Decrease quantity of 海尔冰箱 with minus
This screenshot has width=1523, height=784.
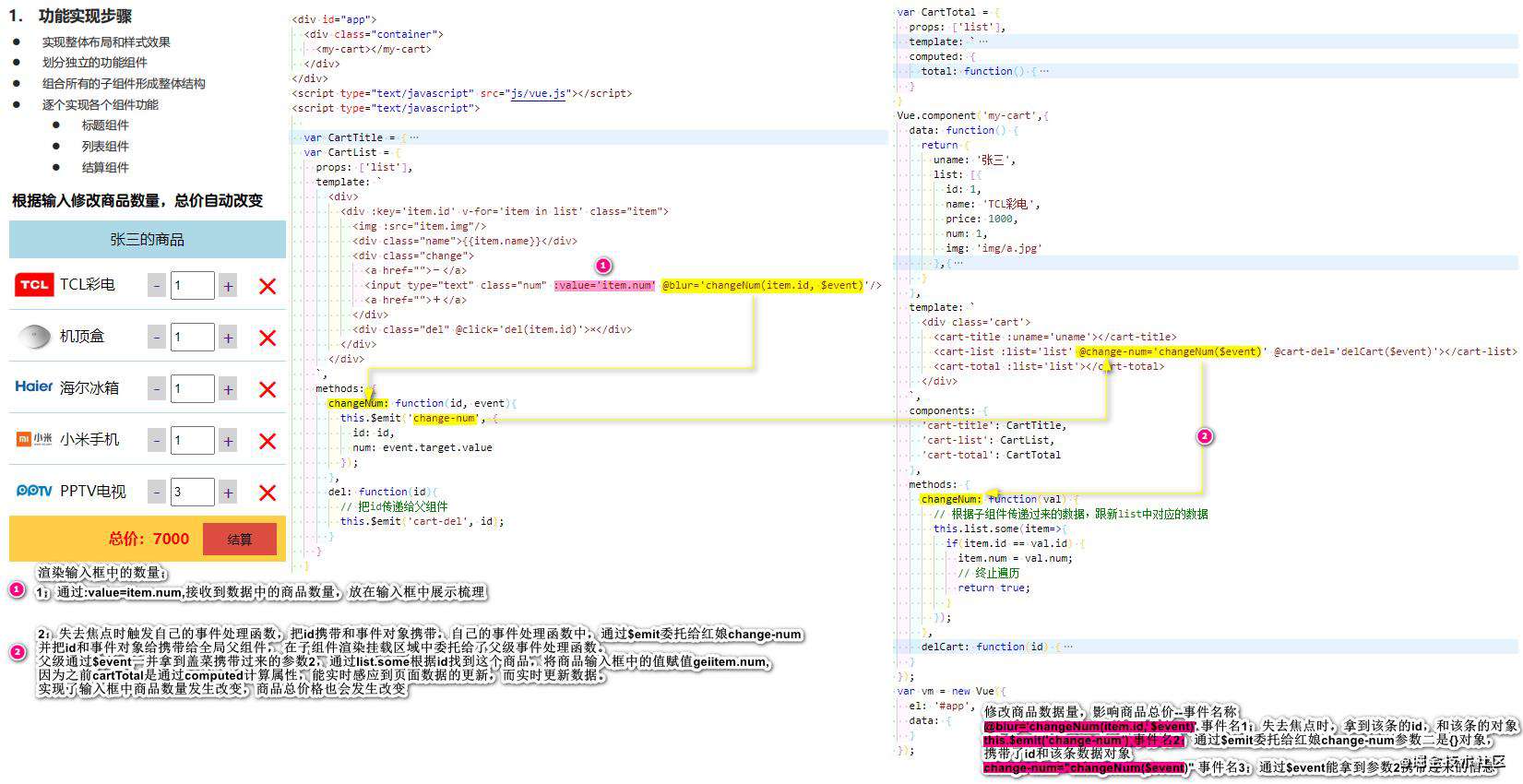(157, 389)
